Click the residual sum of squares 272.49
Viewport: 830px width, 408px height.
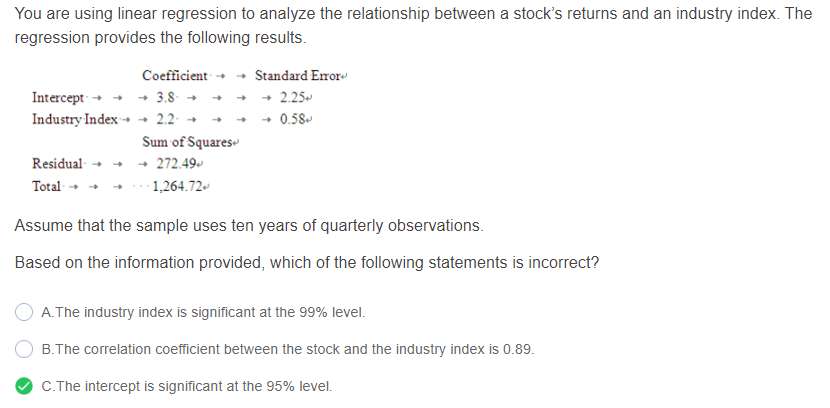pos(178,163)
